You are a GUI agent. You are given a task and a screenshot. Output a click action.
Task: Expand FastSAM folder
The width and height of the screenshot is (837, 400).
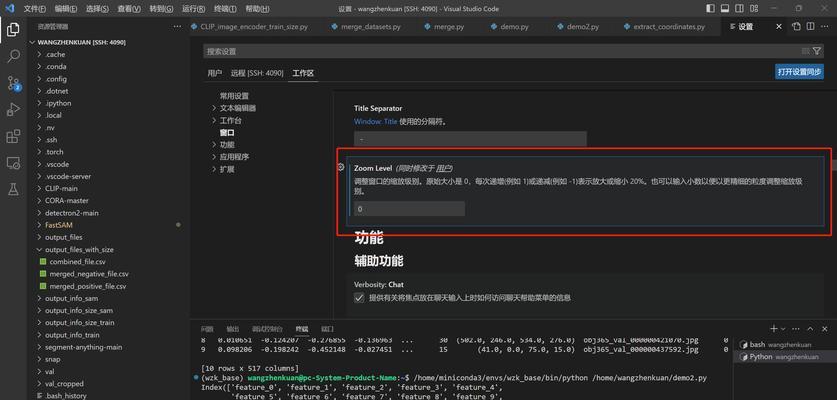[x=40, y=225]
